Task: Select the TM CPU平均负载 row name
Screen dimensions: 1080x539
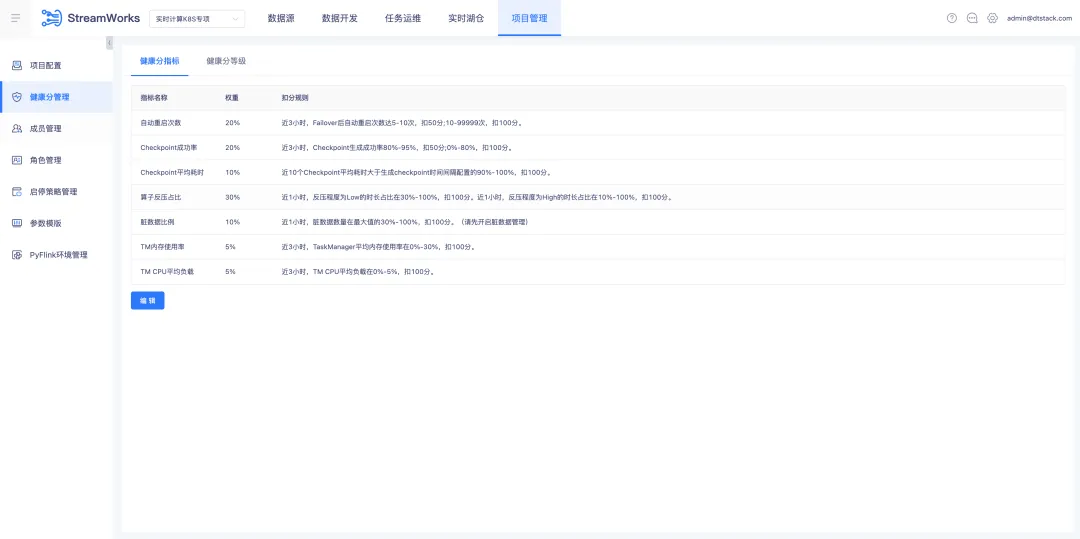Action: pos(167,271)
